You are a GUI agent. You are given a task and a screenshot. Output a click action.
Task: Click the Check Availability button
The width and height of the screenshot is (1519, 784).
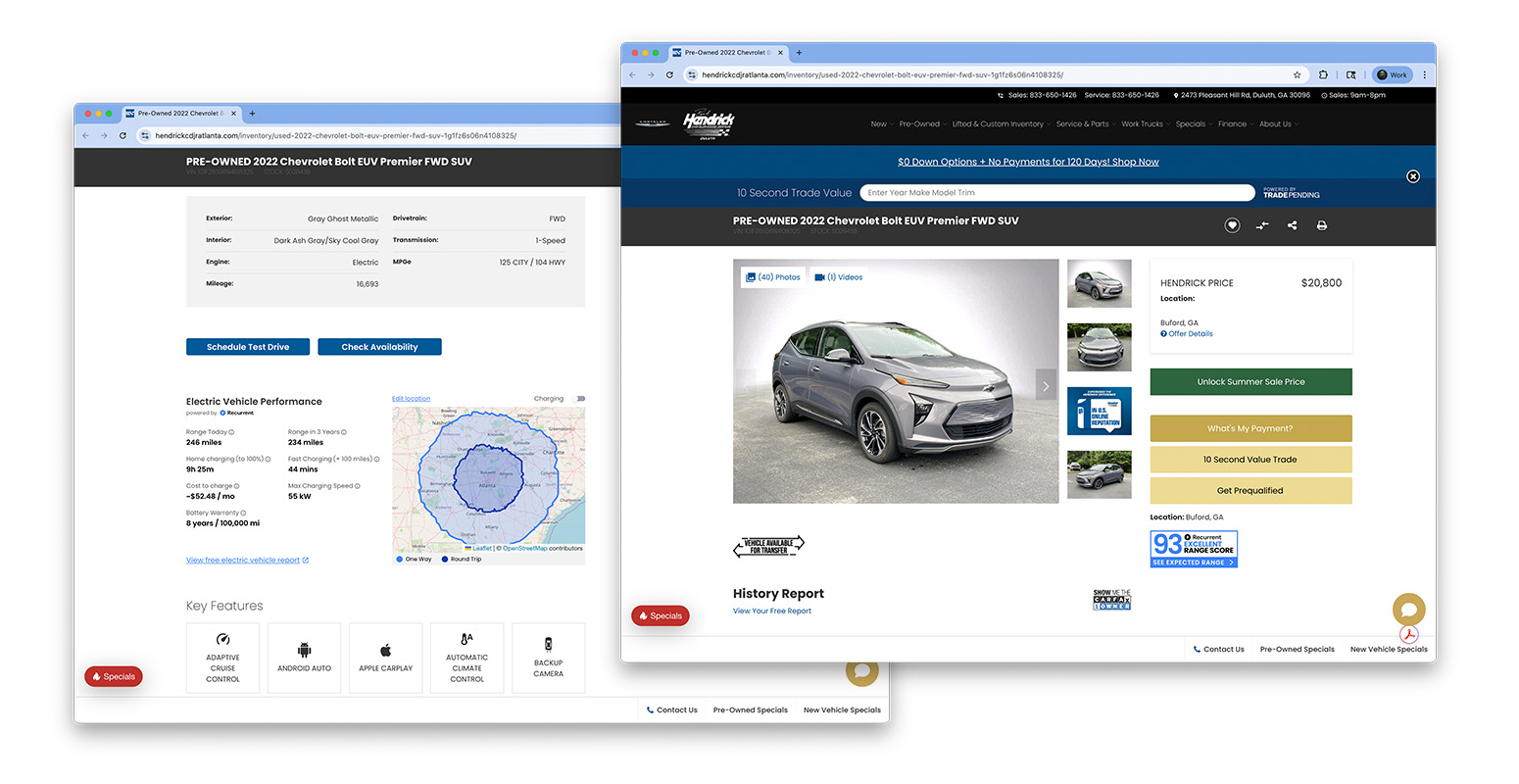pyautogui.click(x=379, y=347)
